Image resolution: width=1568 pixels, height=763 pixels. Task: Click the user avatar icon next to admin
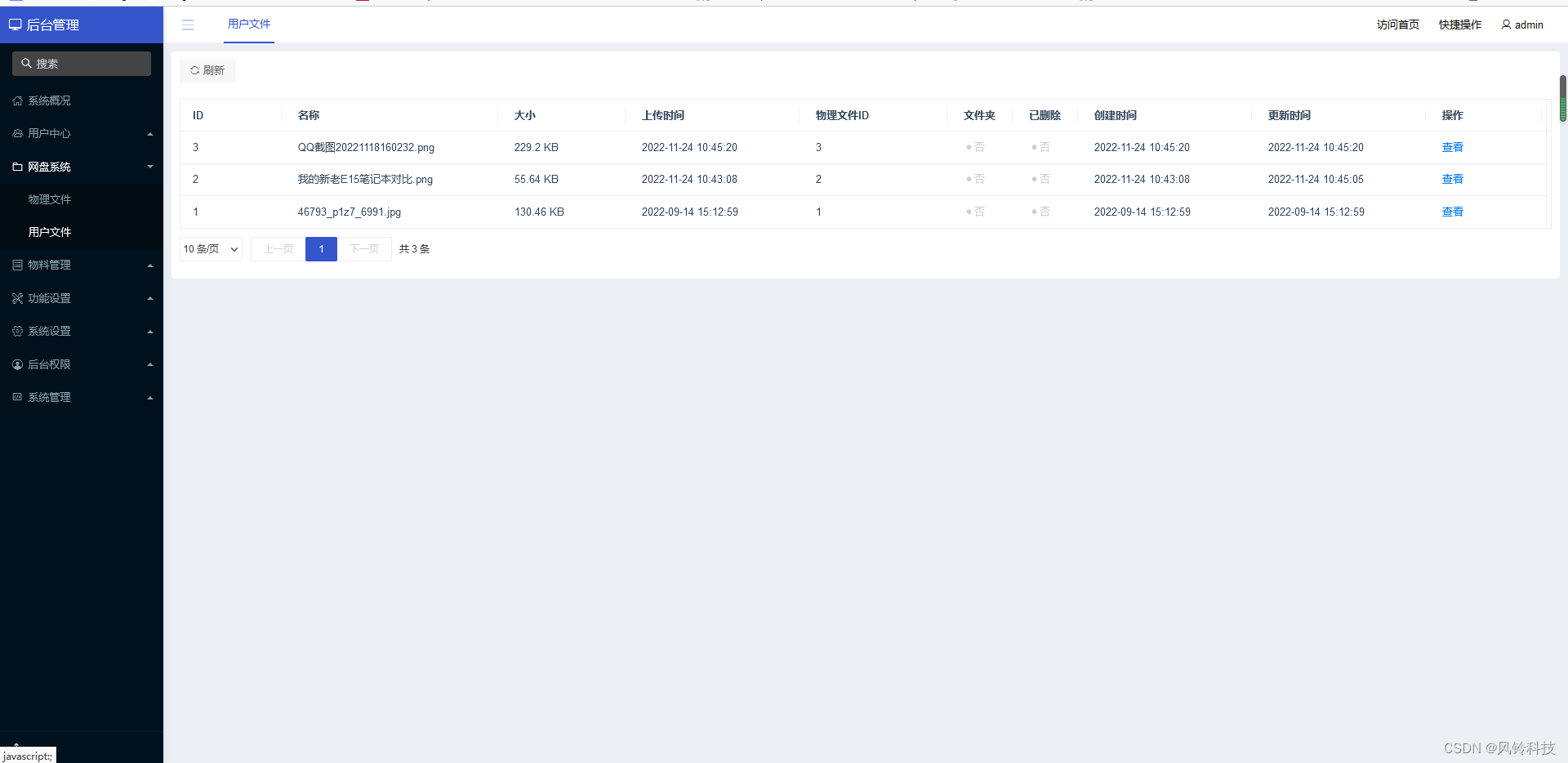pos(1506,25)
